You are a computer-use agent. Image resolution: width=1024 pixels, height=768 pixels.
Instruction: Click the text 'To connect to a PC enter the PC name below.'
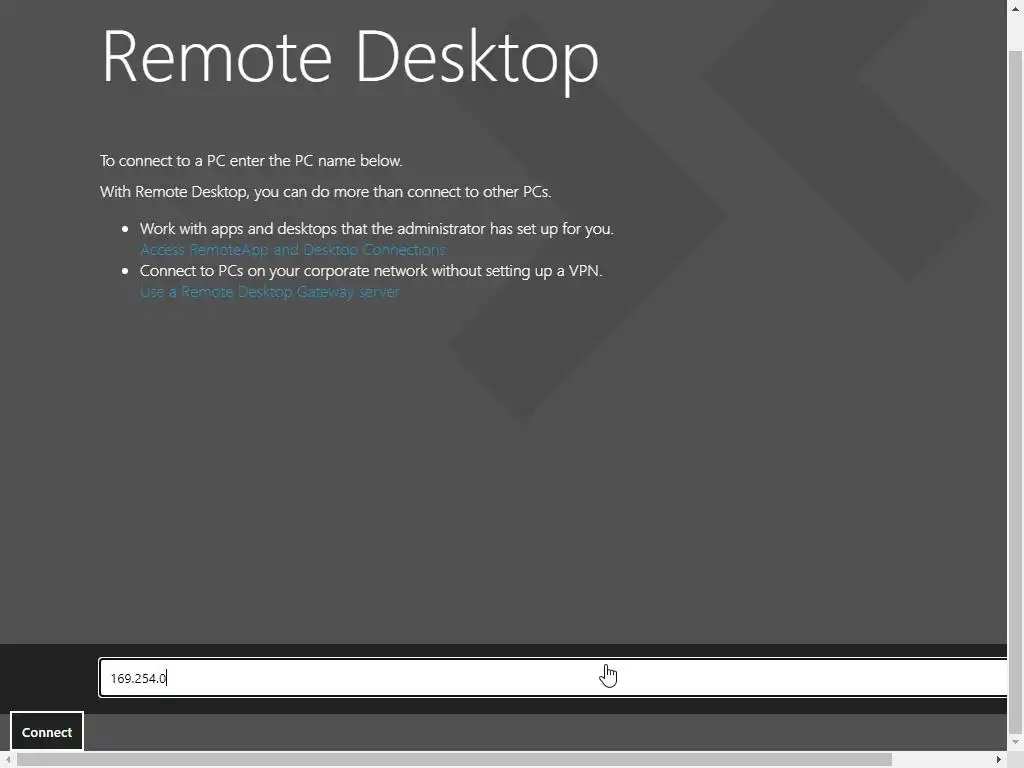tap(251, 161)
